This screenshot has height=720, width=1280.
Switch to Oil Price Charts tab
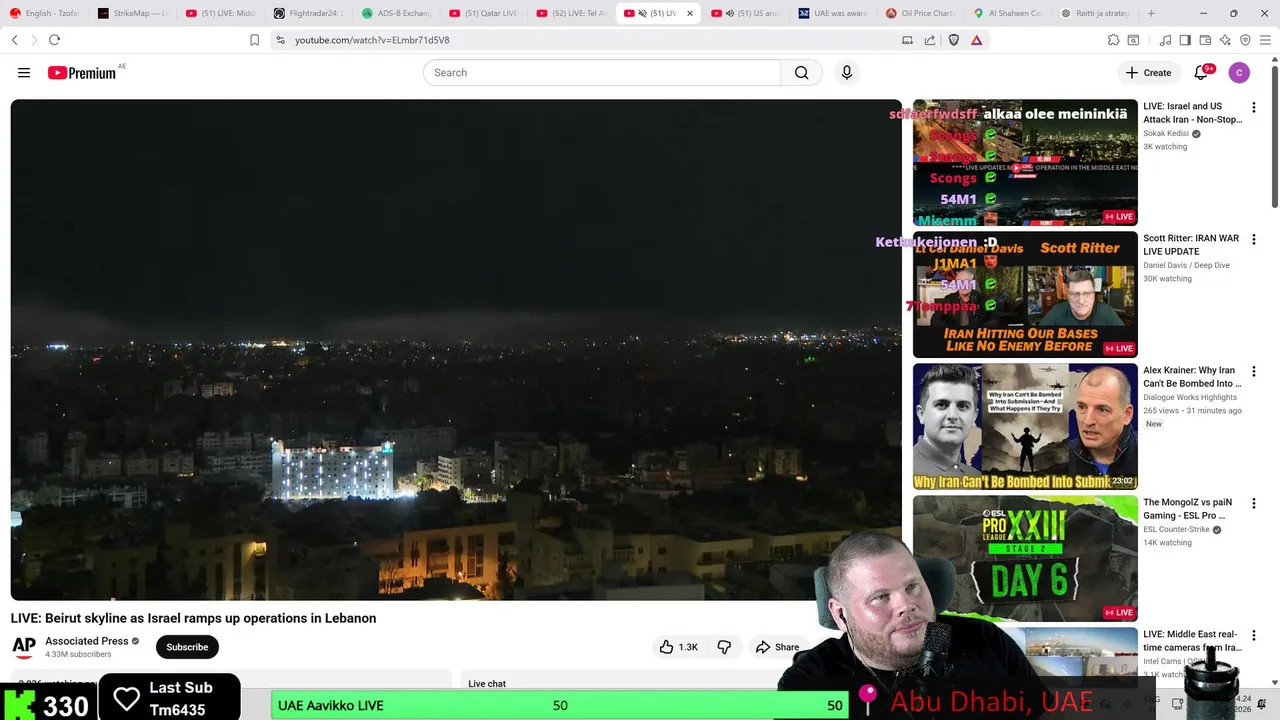[921, 13]
